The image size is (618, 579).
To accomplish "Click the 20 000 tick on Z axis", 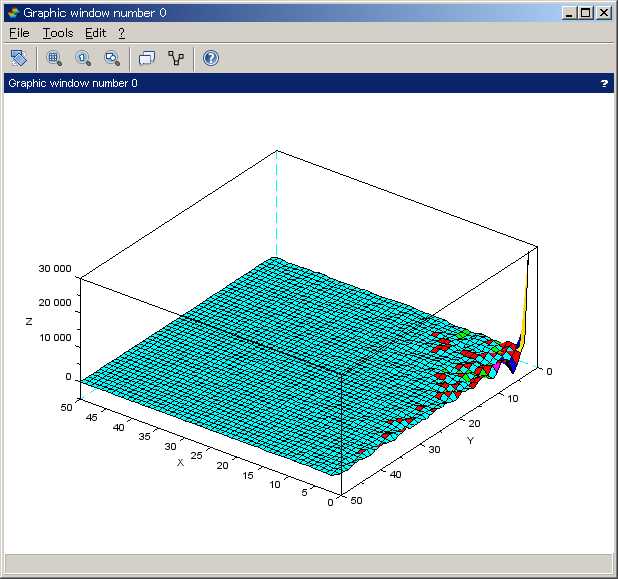I will [55, 303].
